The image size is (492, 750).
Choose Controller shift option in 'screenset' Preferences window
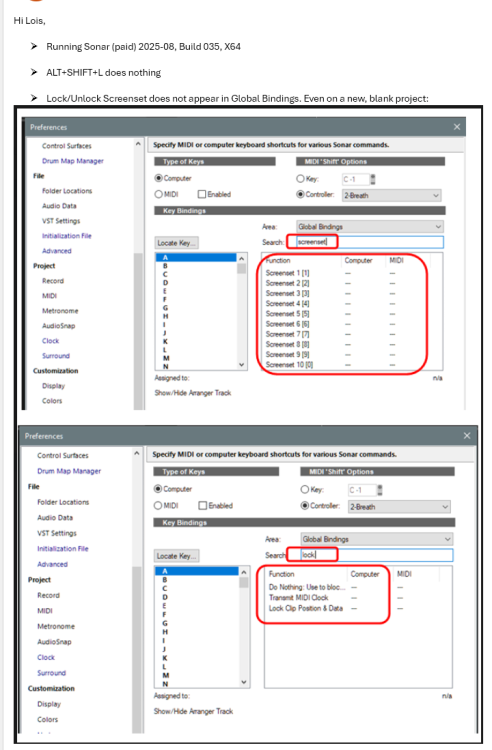[300, 194]
